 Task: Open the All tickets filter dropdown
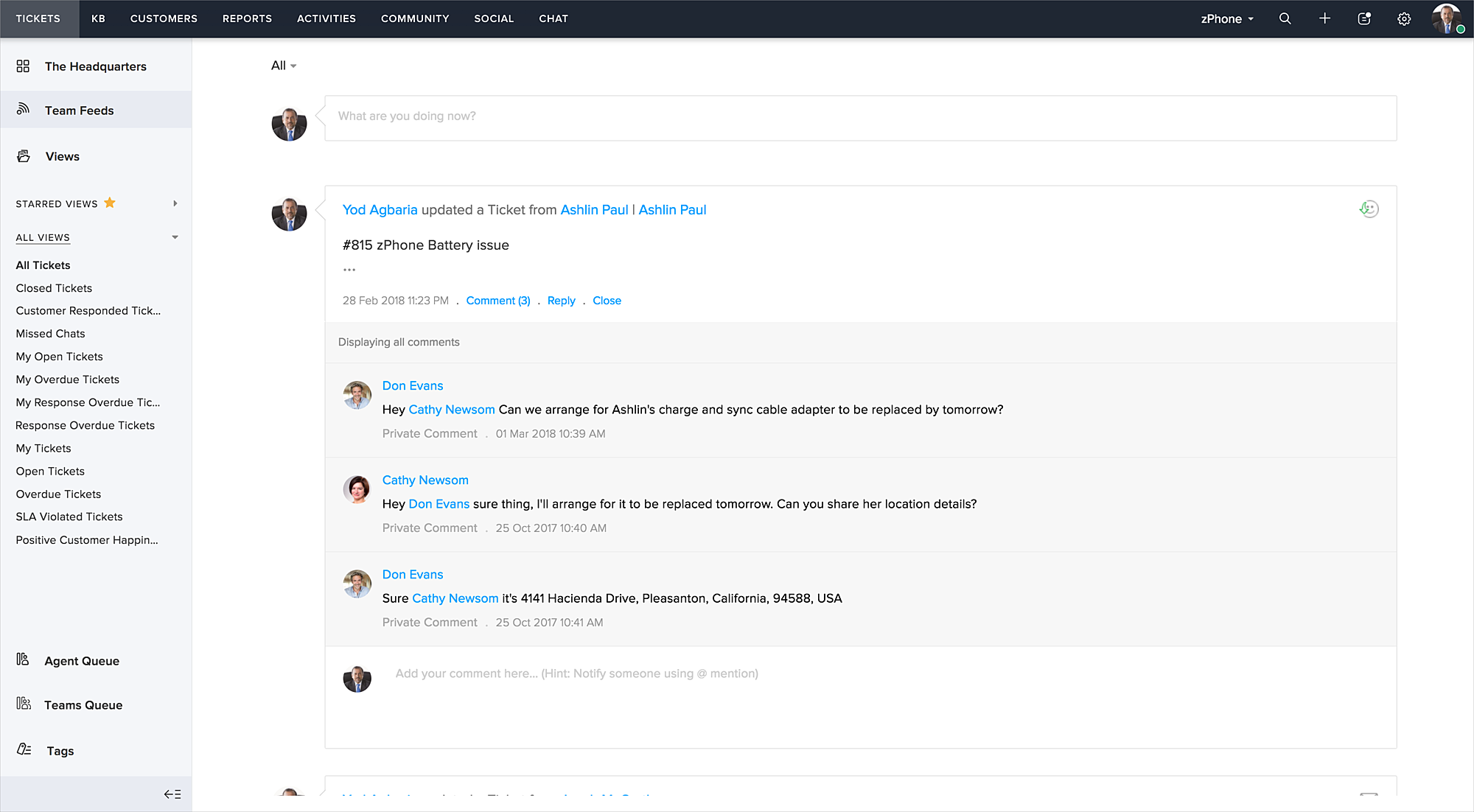tap(284, 65)
